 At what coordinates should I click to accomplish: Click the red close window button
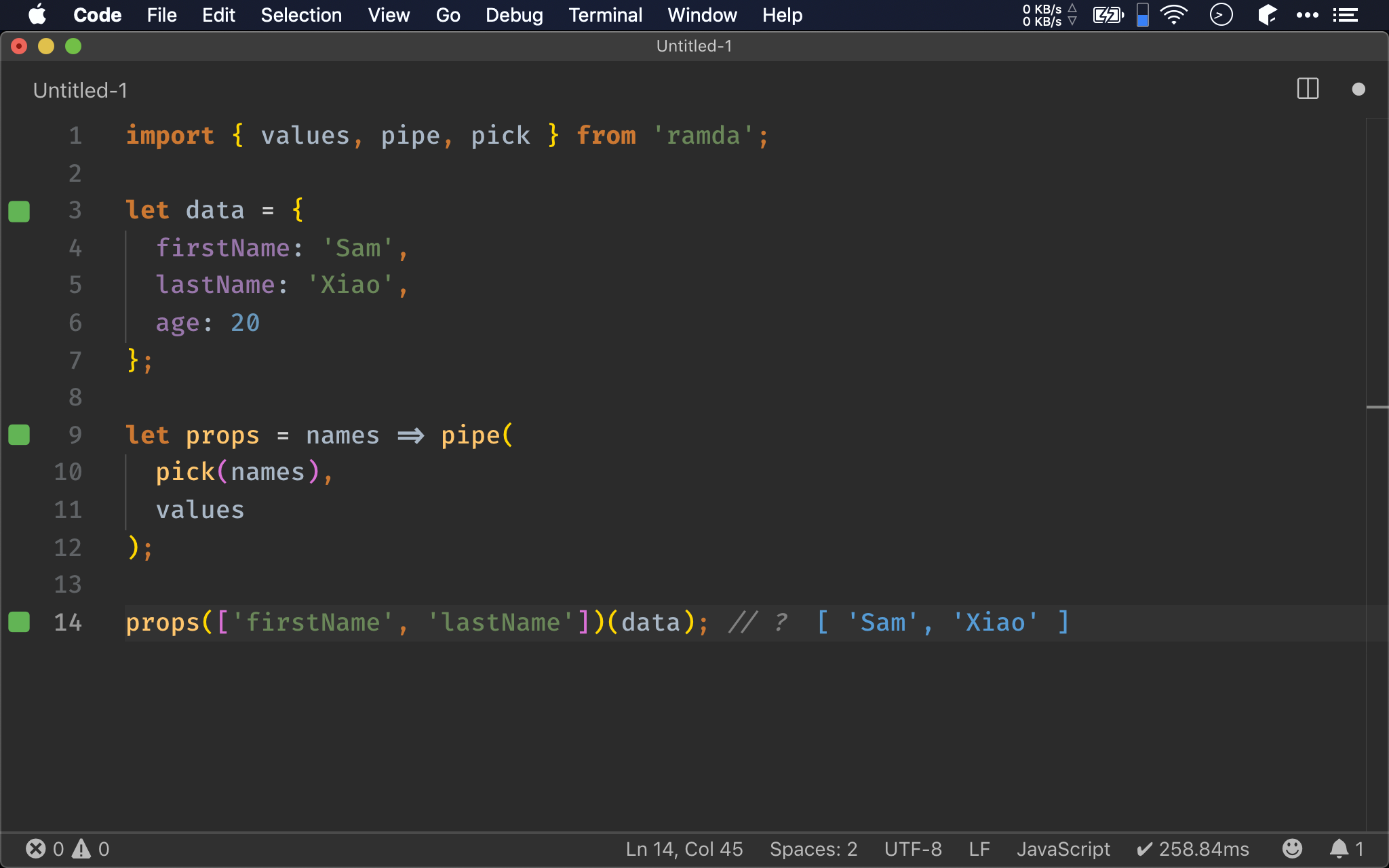(x=19, y=46)
